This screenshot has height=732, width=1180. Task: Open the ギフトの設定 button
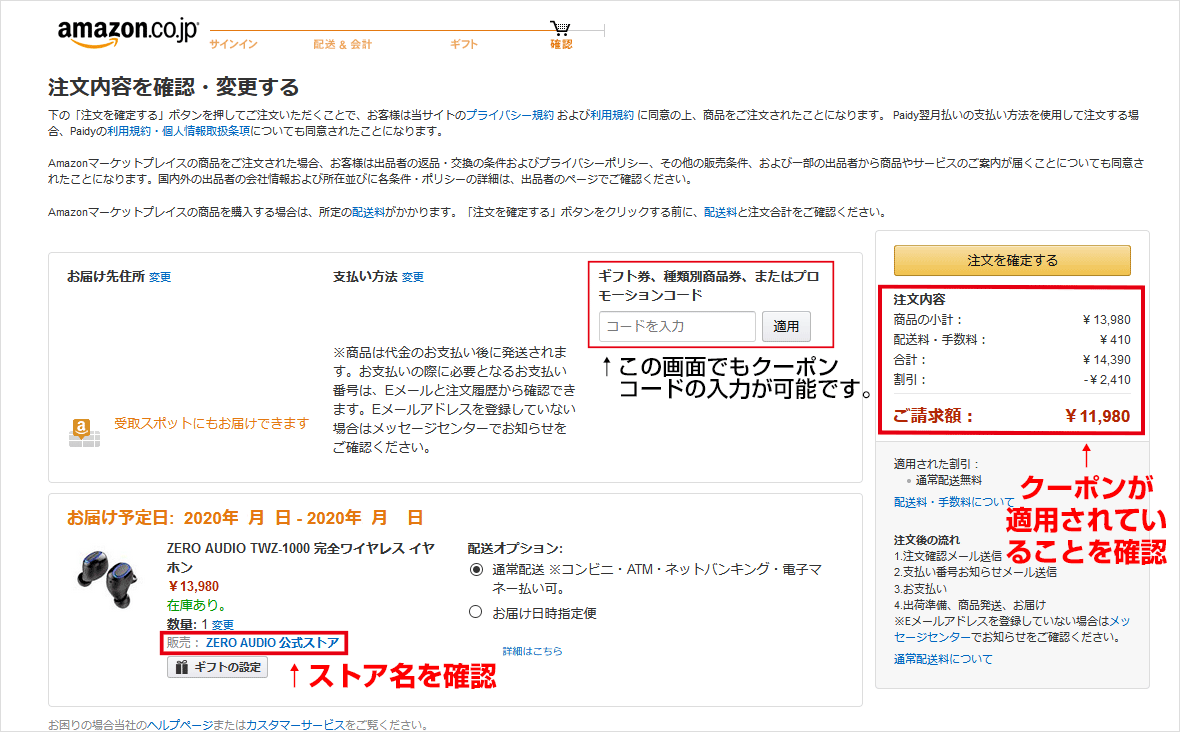(217, 667)
